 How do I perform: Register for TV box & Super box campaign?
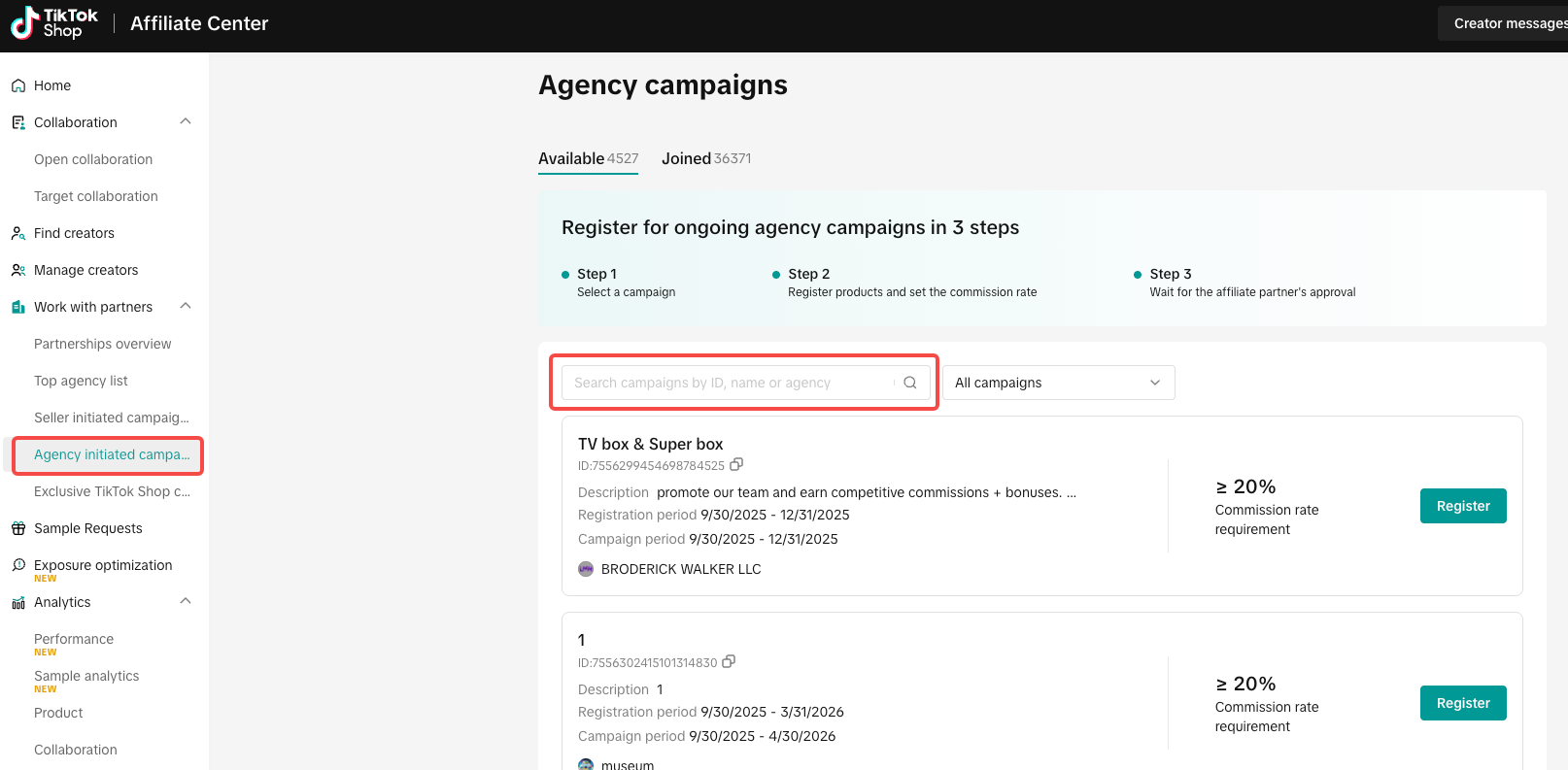tap(1462, 506)
